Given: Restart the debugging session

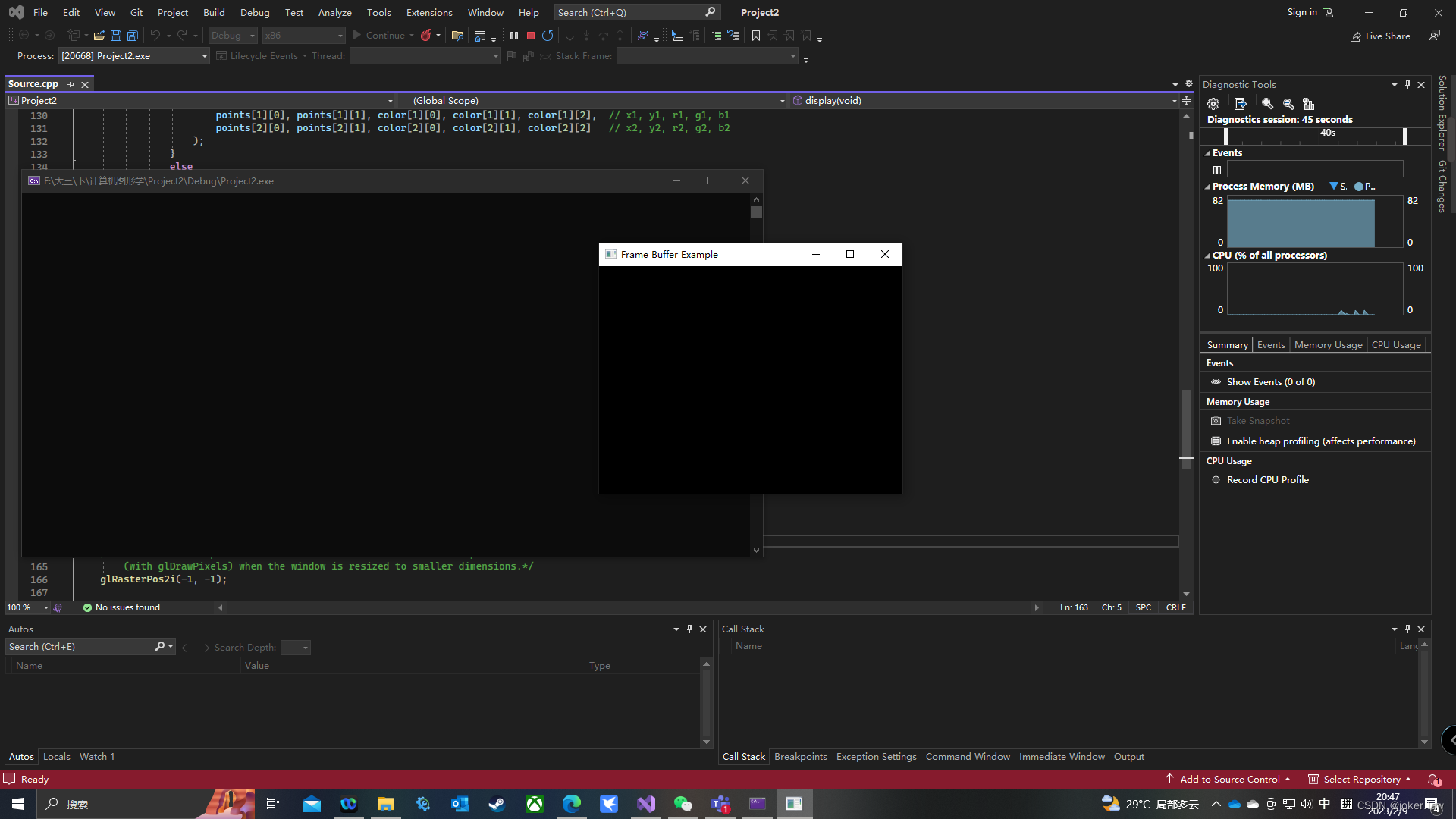Looking at the screenshot, I should [548, 36].
